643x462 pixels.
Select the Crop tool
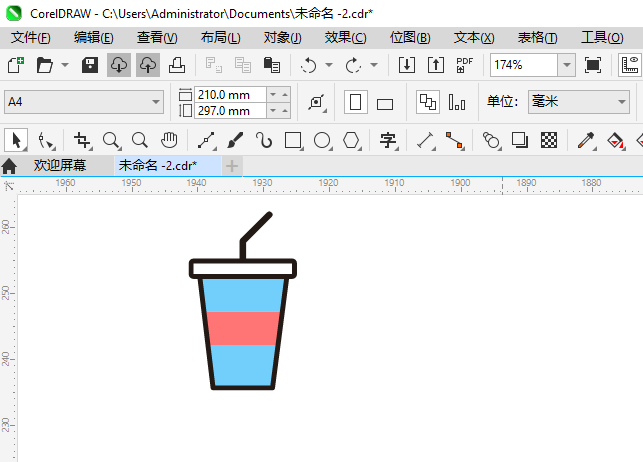[82, 140]
